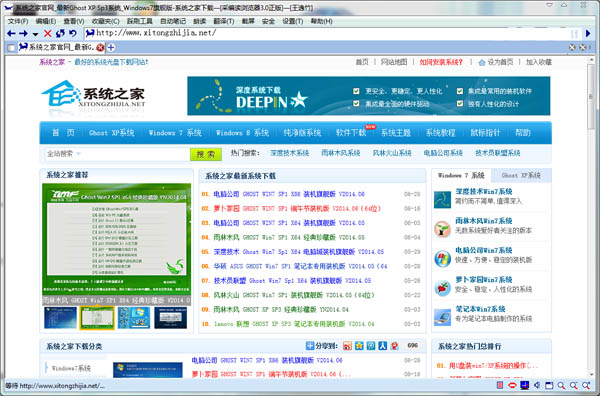This screenshot has height=396, width=600.
Task: Click the red book icon in status bar
Action: coord(499,385)
